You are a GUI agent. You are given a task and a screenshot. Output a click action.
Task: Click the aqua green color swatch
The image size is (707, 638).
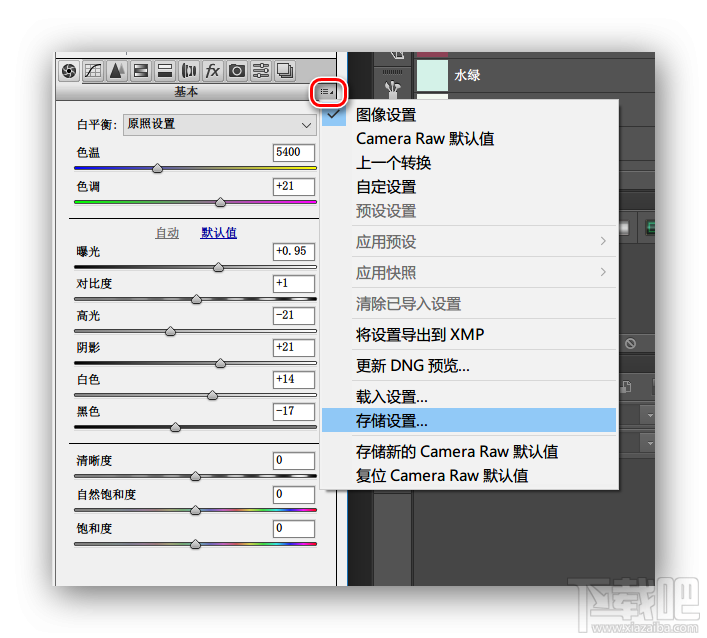(x=432, y=75)
